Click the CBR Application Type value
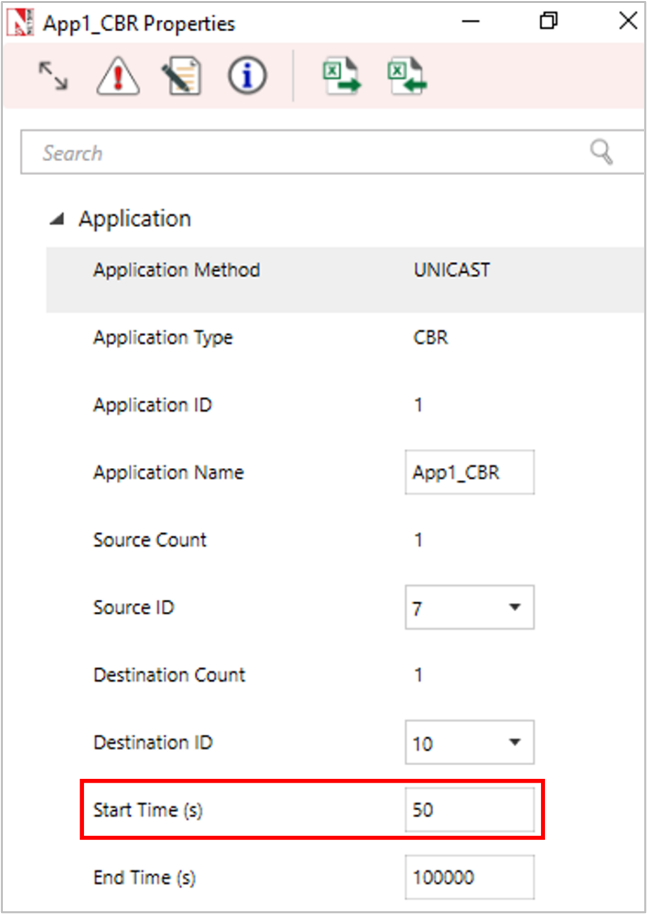 click(431, 338)
